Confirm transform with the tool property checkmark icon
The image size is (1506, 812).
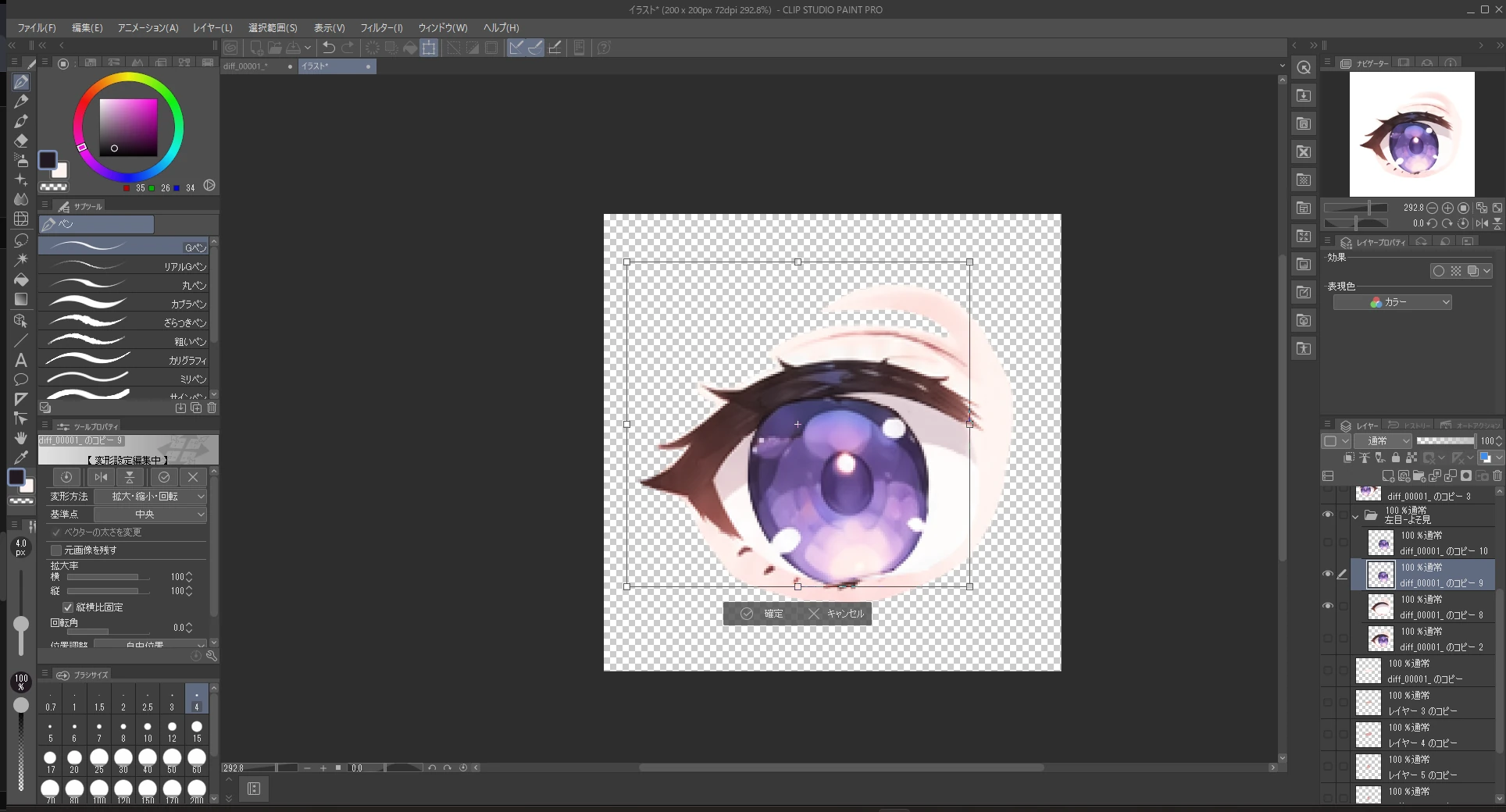coord(164,477)
